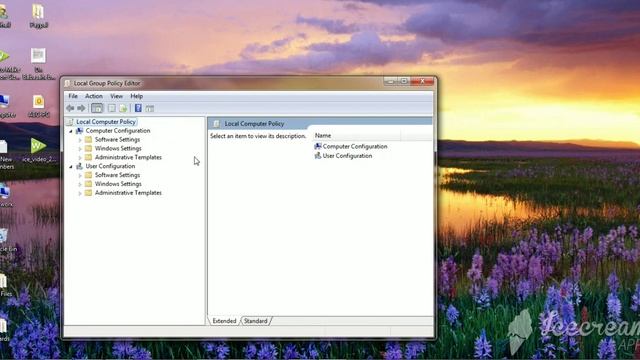
Task: Expand Software Settings under User Configuration
Action: pyautogui.click(x=80, y=175)
